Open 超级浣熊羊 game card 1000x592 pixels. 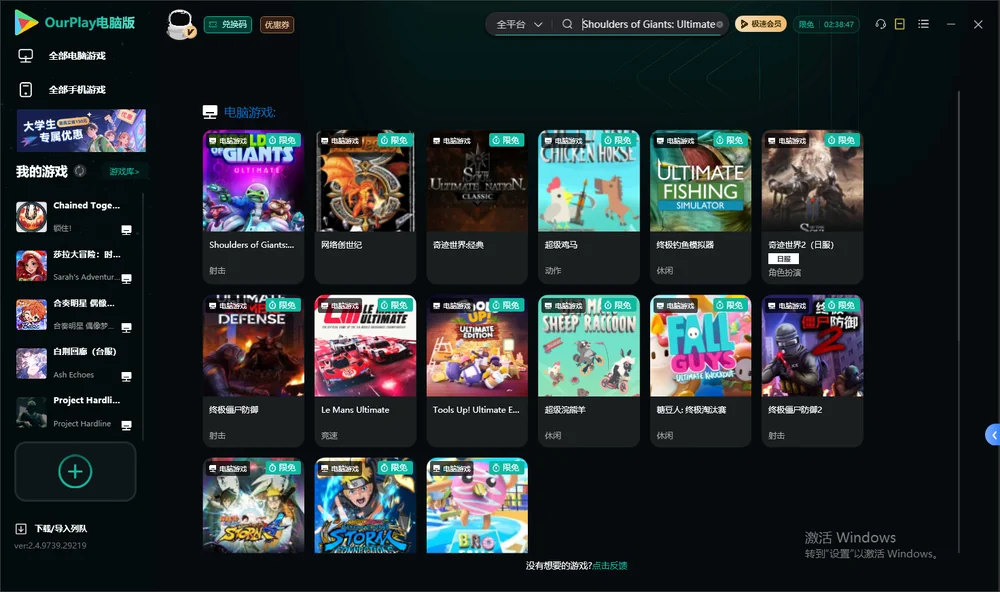click(589, 371)
